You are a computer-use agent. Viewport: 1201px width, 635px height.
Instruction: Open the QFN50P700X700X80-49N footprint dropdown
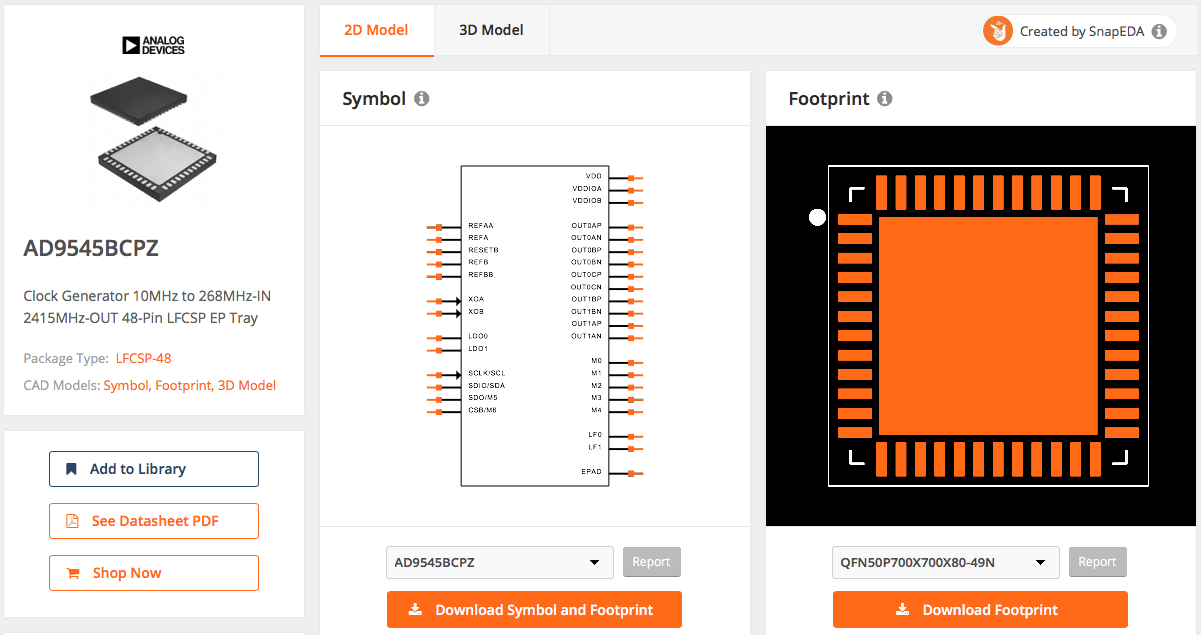pyautogui.click(x=946, y=562)
